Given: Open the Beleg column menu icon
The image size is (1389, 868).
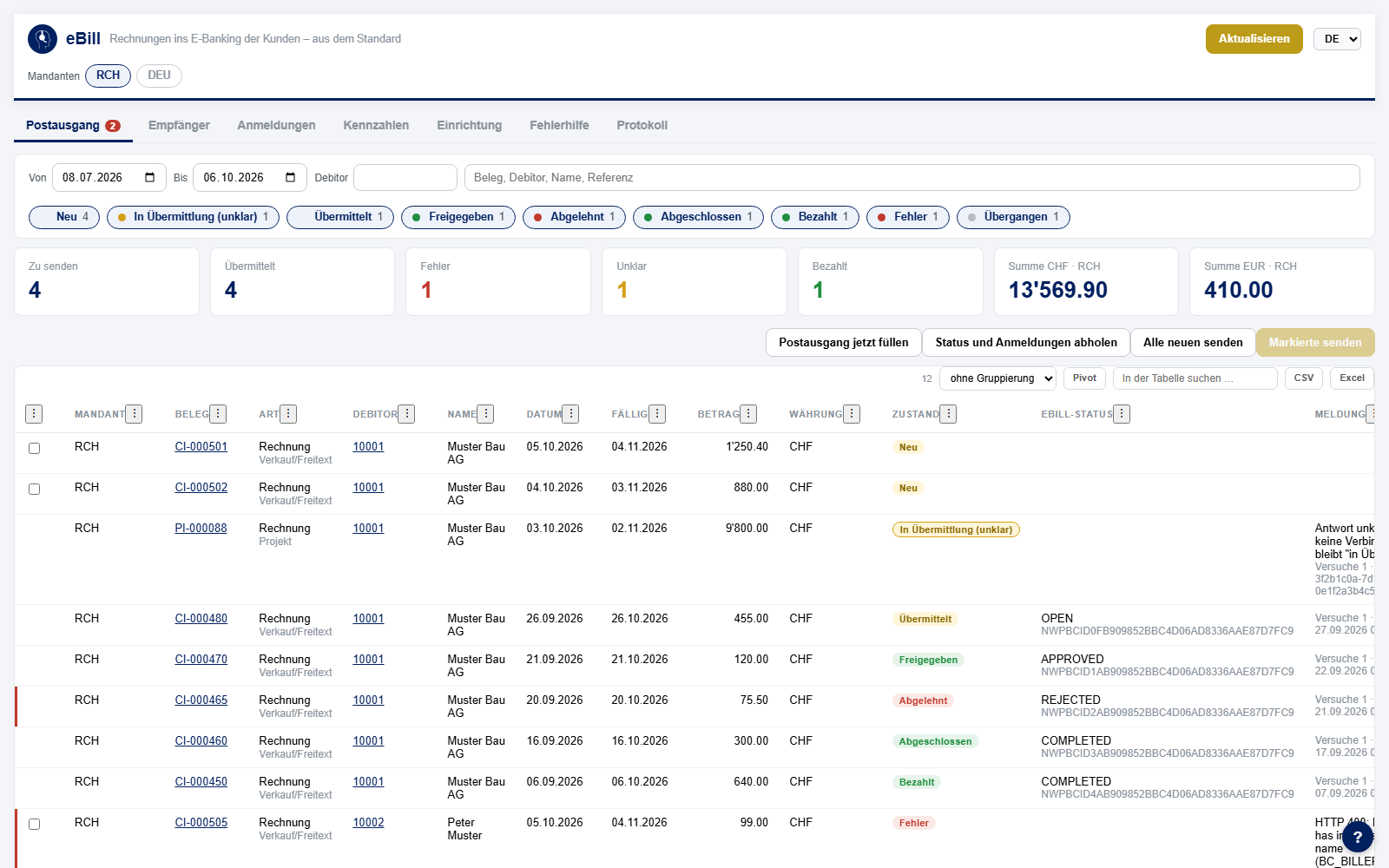Looking at the screenshot, I should coord(218,414).
